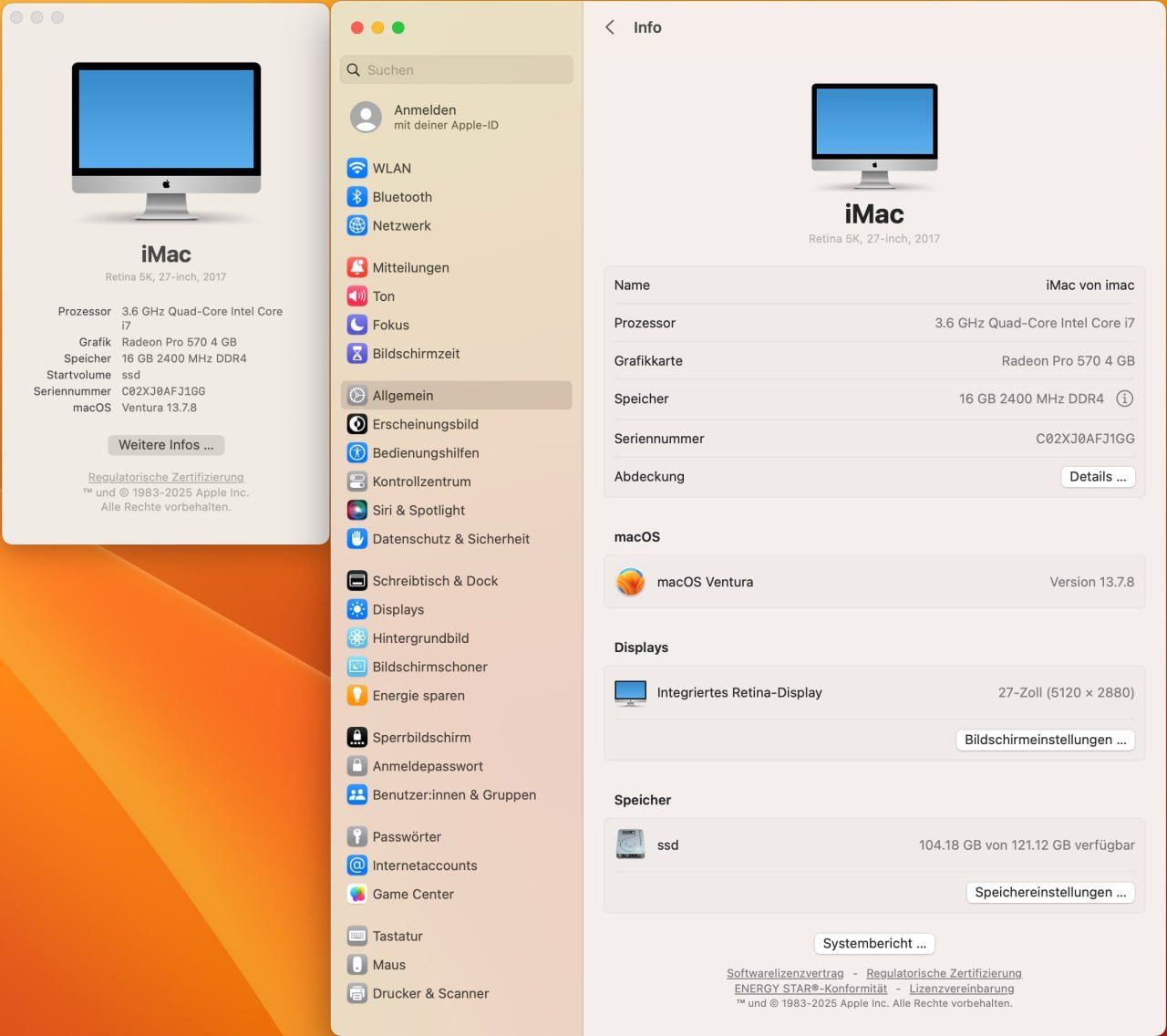Open the Netzwerk globe icon

(x=356, y=225)
